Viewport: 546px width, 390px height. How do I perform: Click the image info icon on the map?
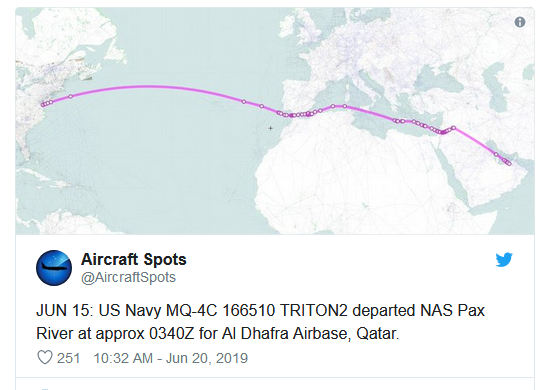pos(520,22)
